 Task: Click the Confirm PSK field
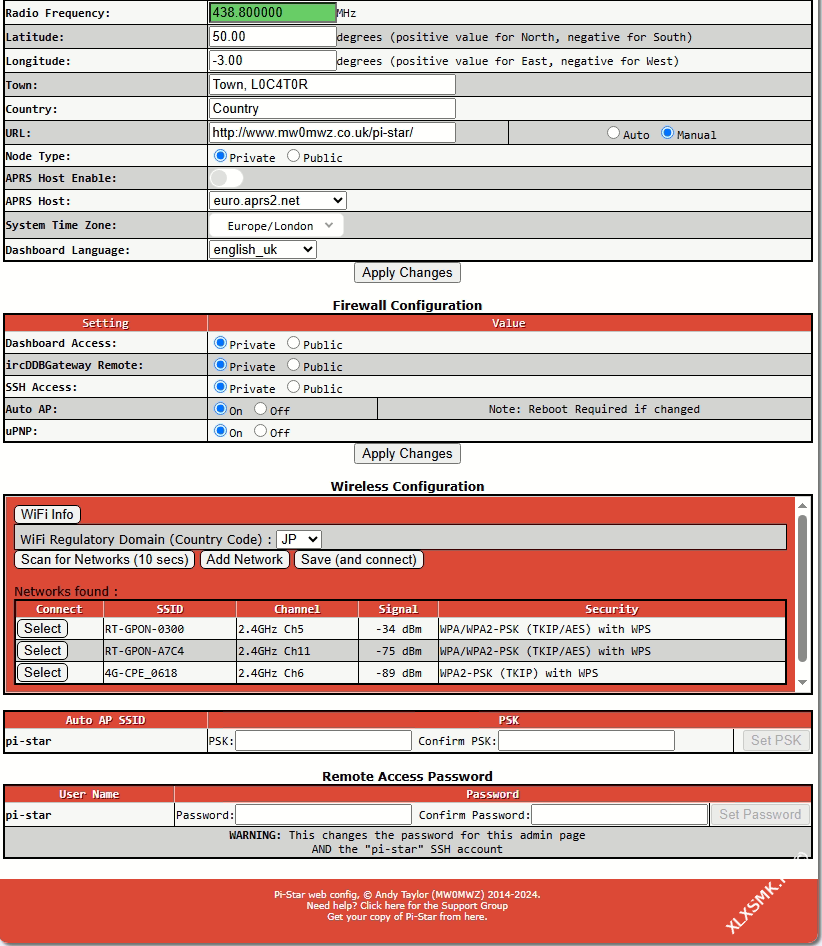pyautogui.click(x=587, y=740)
